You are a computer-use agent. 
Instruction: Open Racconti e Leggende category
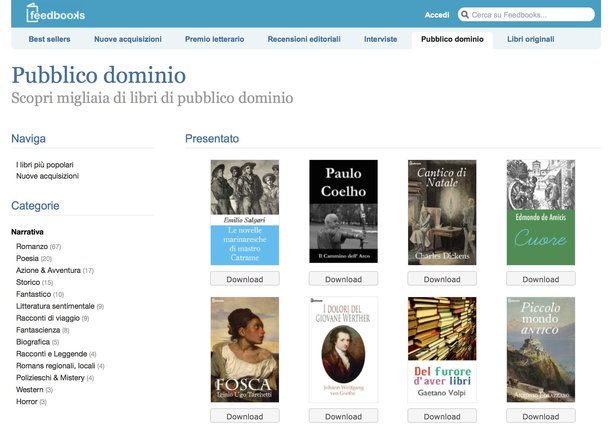coord(51,354)
